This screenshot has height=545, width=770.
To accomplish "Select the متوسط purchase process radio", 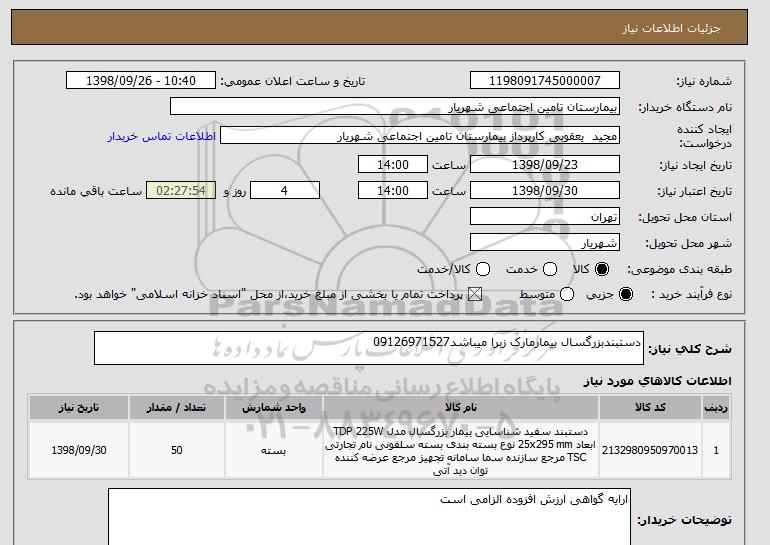I will click(x=567, y=294).
